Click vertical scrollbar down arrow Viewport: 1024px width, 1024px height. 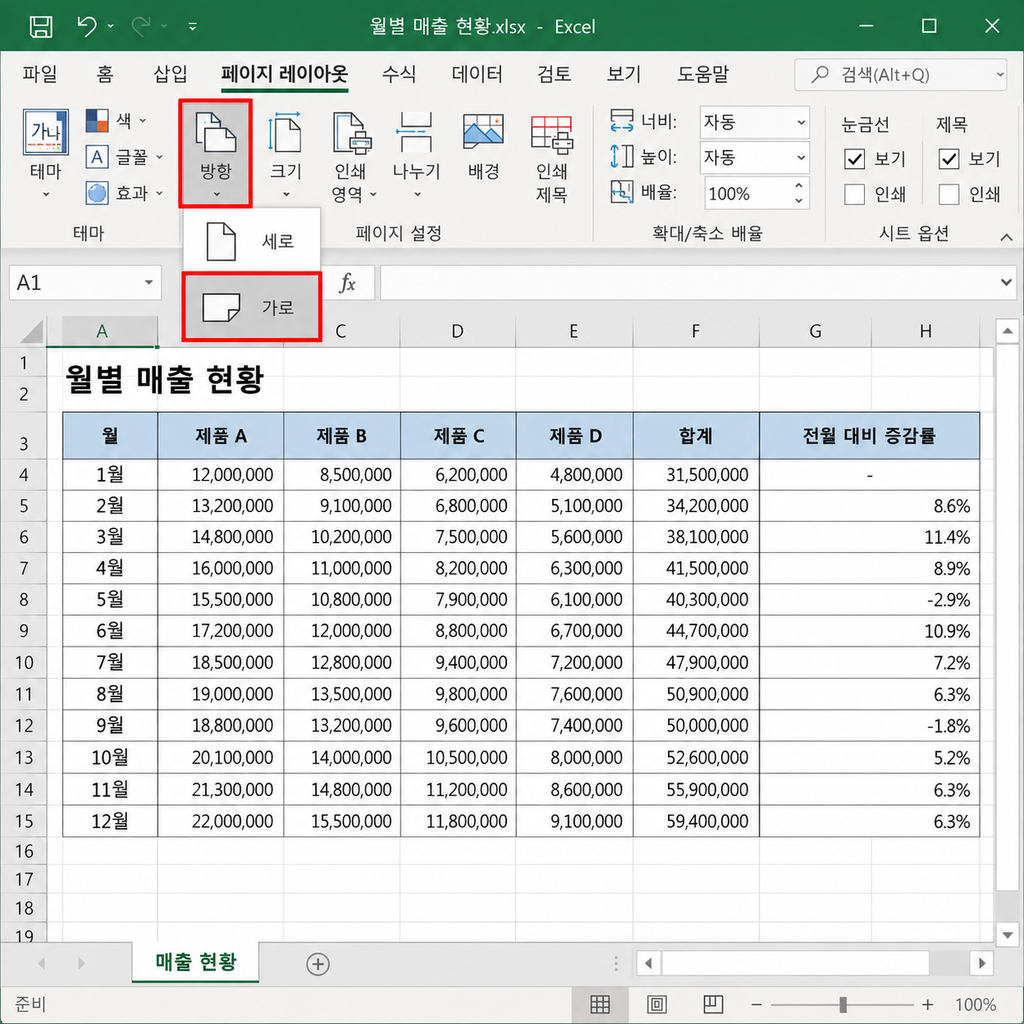coord(1006,935)
